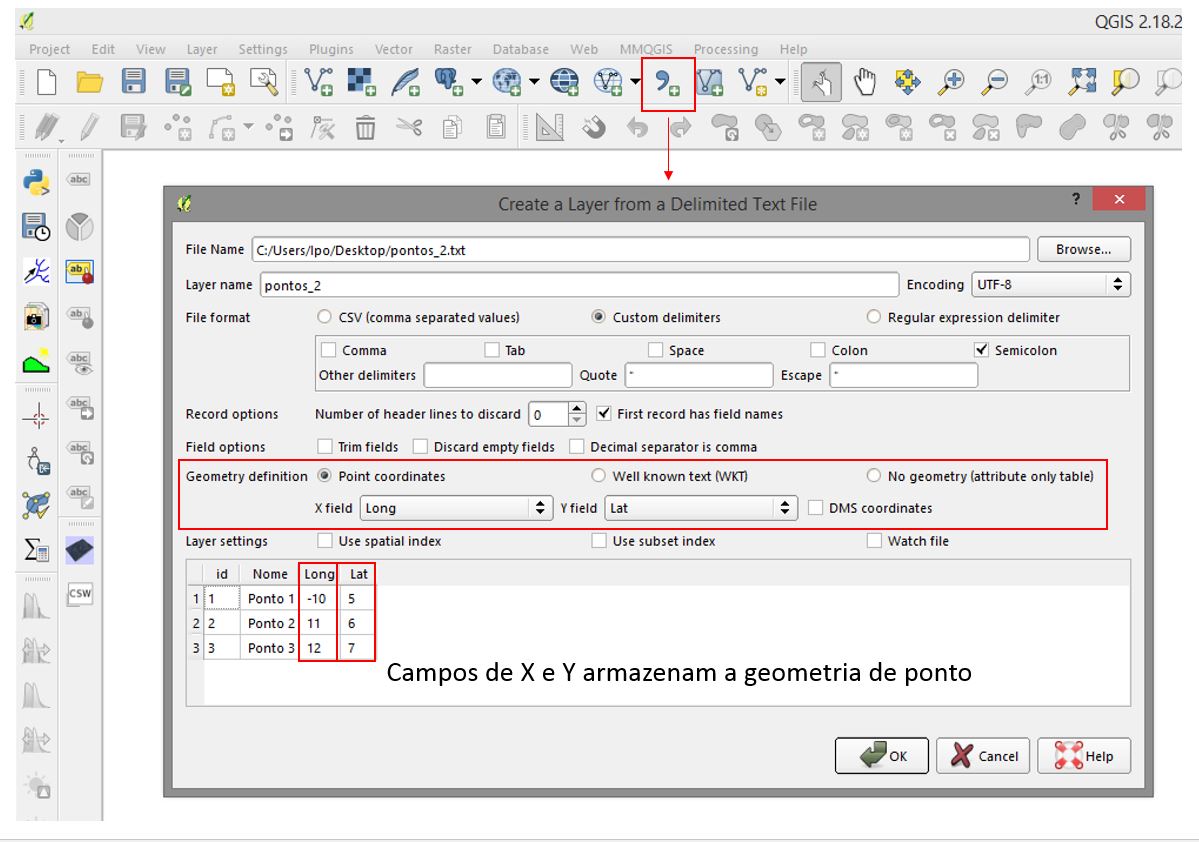Click the Browse... button
Screen dimensions: 1199x842
tap(1083, 250)
